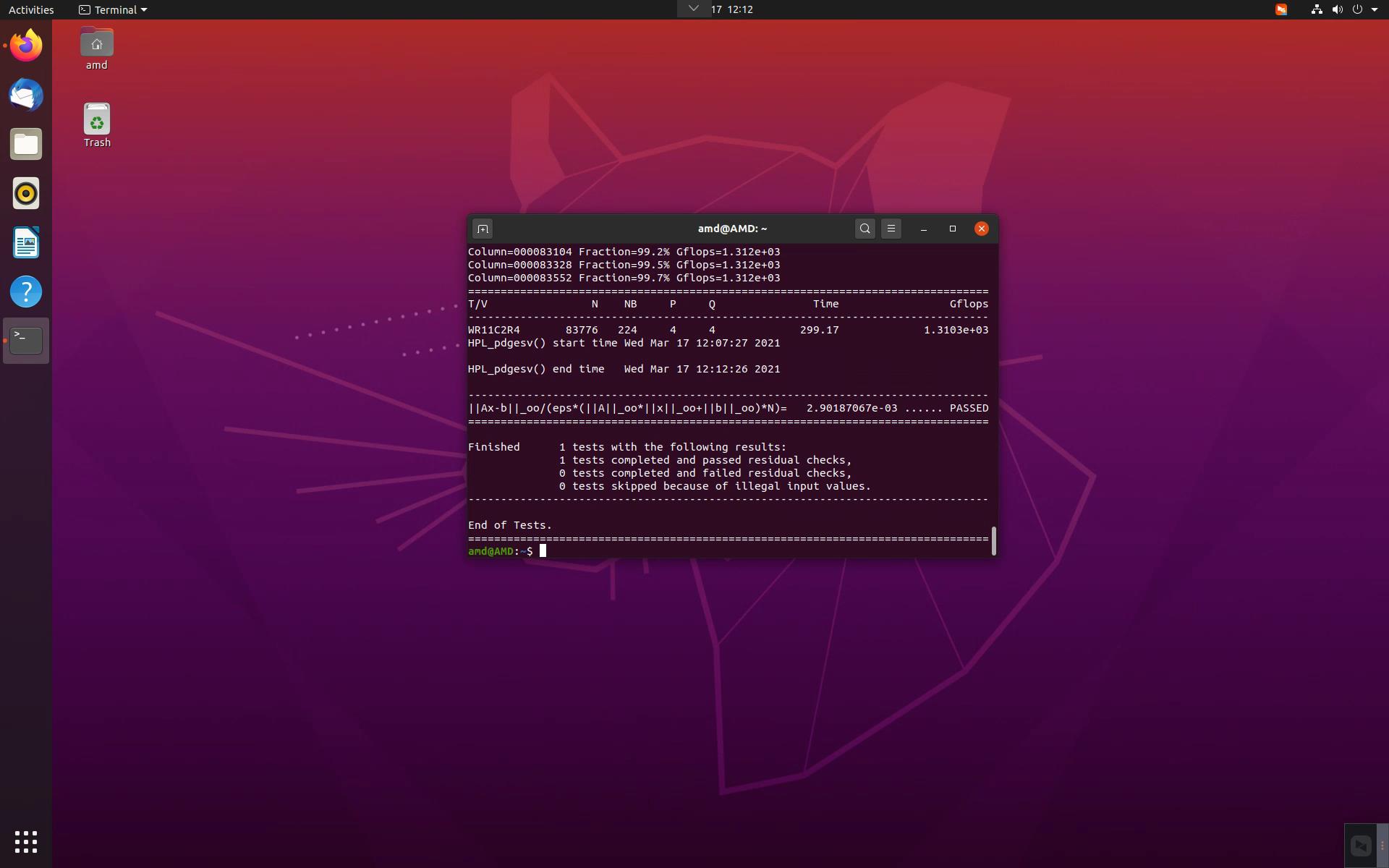
Task: Launch Firefox from the dock
Action: 26,46
